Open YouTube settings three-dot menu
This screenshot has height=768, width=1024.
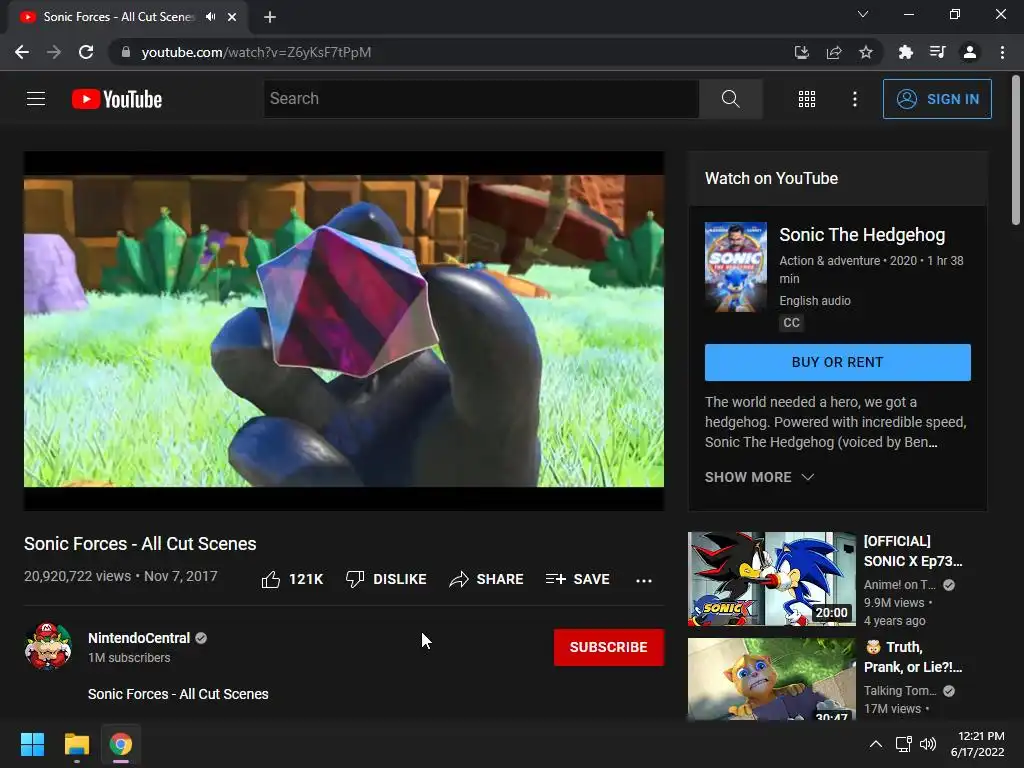[x=854, y=99]
